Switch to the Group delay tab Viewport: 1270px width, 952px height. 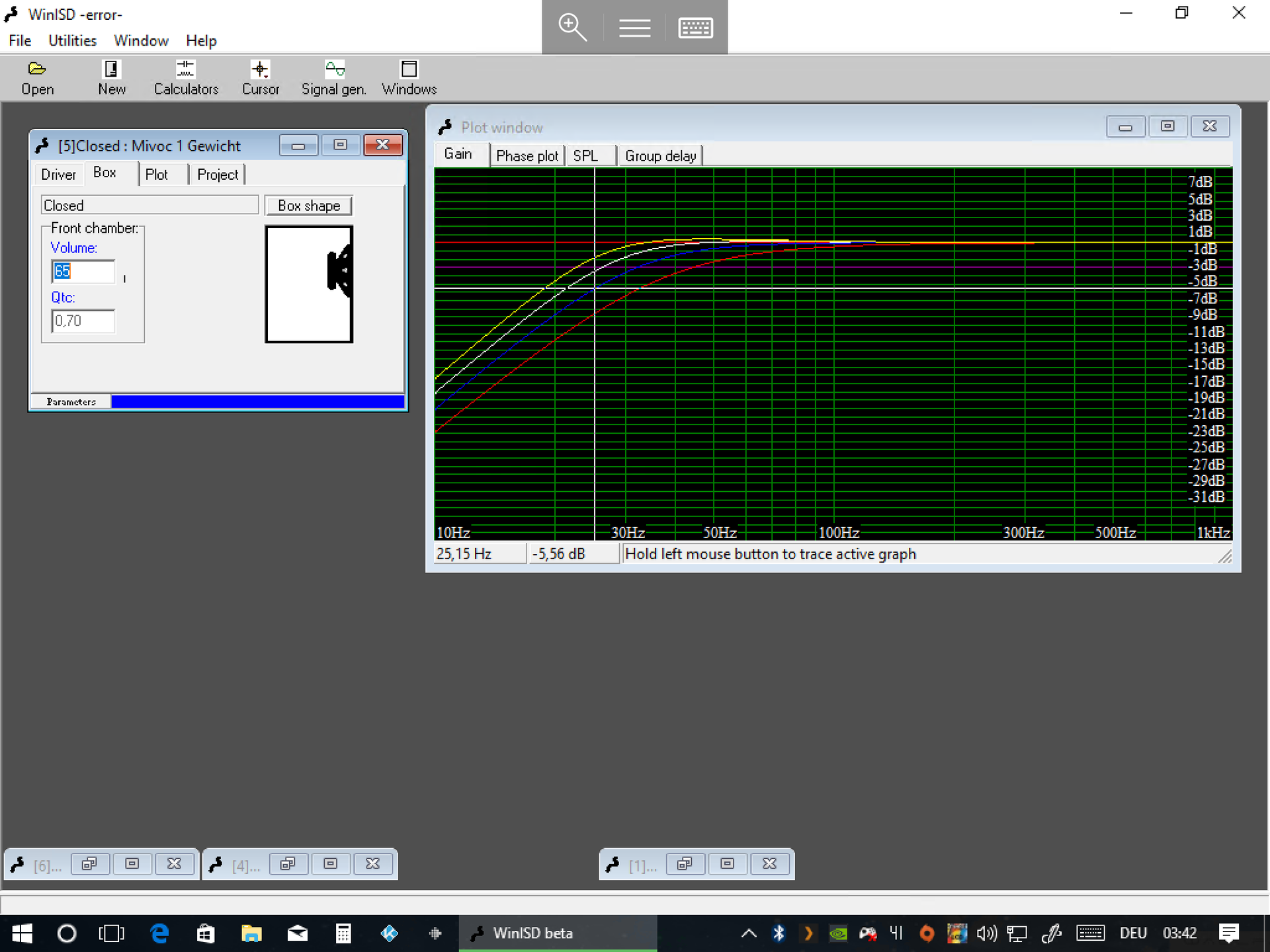pyautogui.click(x=661, y=156)
